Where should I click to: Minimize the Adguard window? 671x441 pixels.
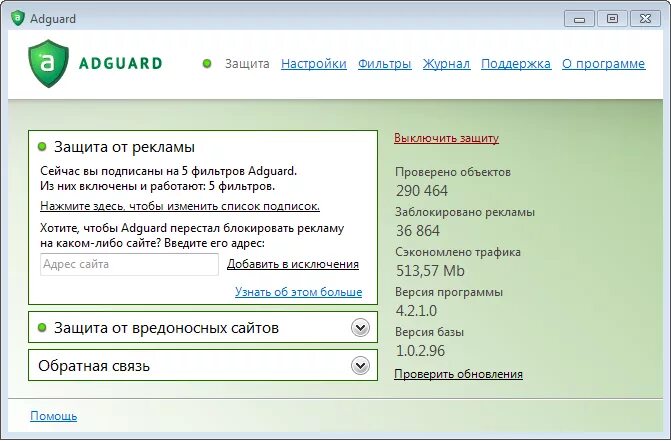[x=579, y=19]
